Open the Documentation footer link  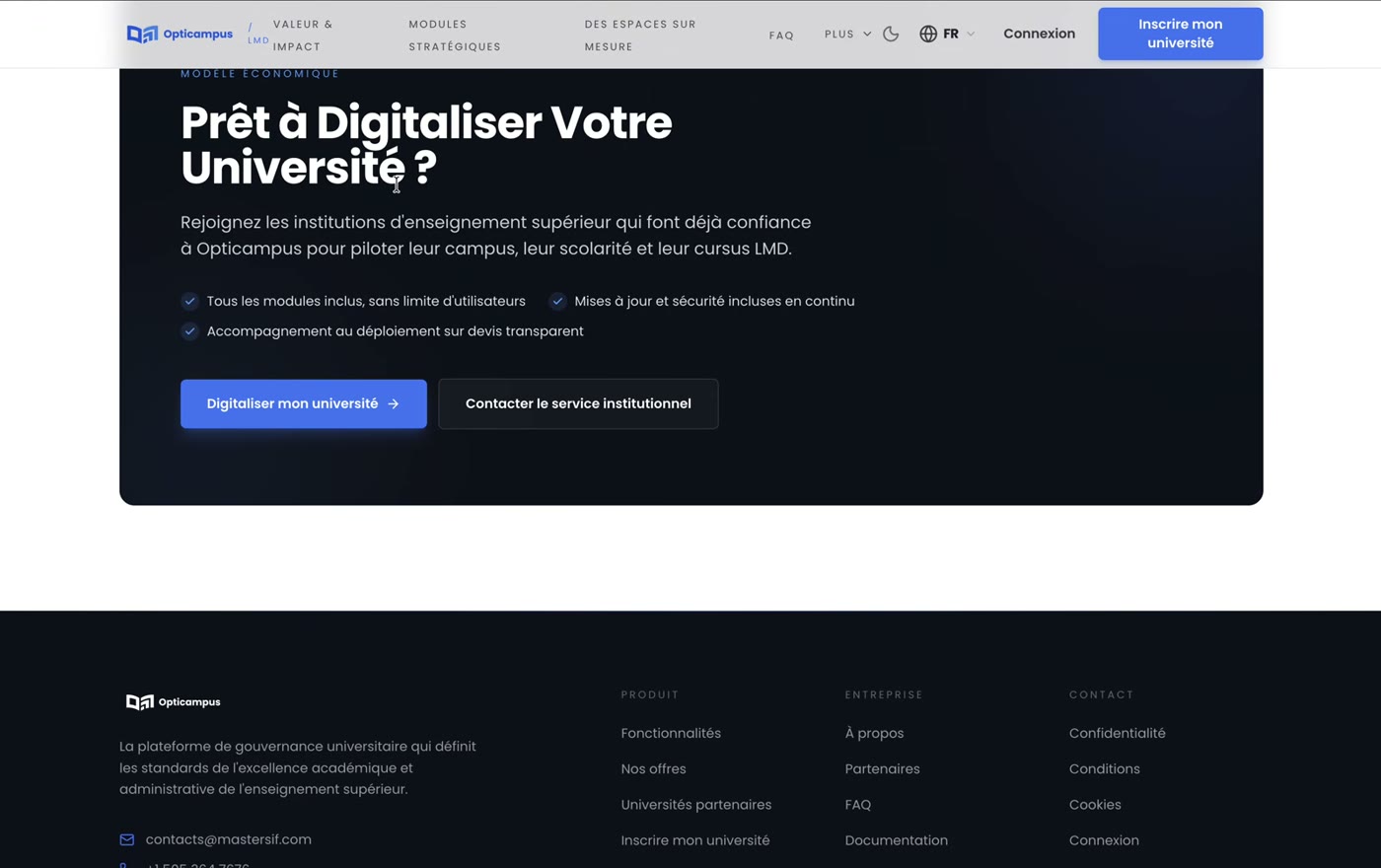coord(897,840)
